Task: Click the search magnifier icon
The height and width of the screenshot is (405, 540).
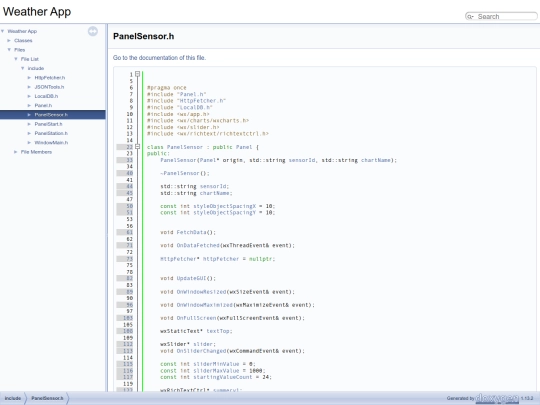Action: click(470, 17)
